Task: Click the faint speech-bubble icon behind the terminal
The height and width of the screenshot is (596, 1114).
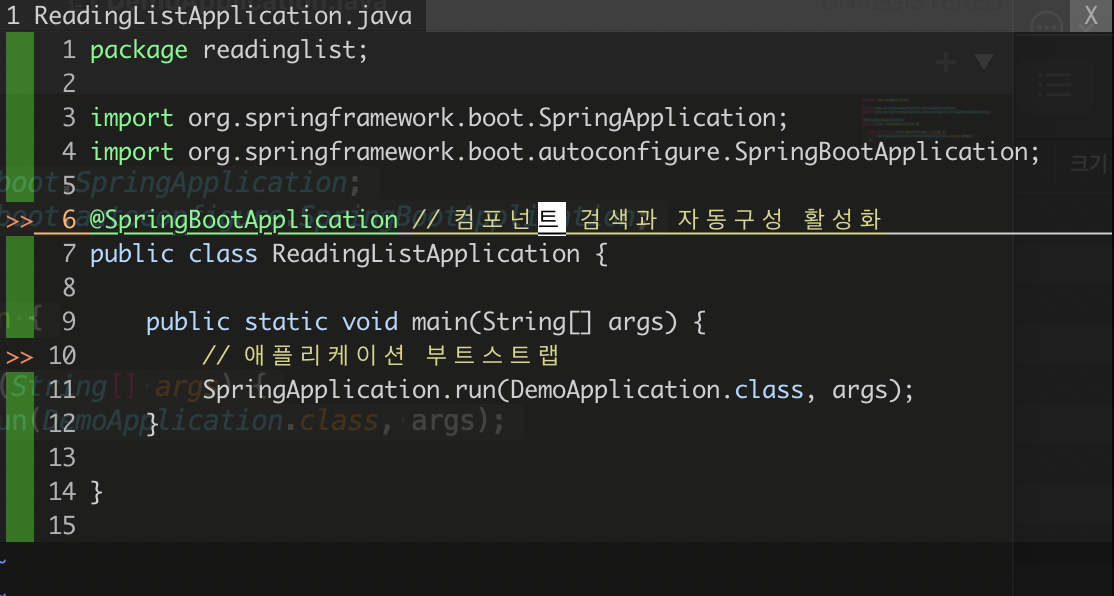Action: tap(1045, 27)
